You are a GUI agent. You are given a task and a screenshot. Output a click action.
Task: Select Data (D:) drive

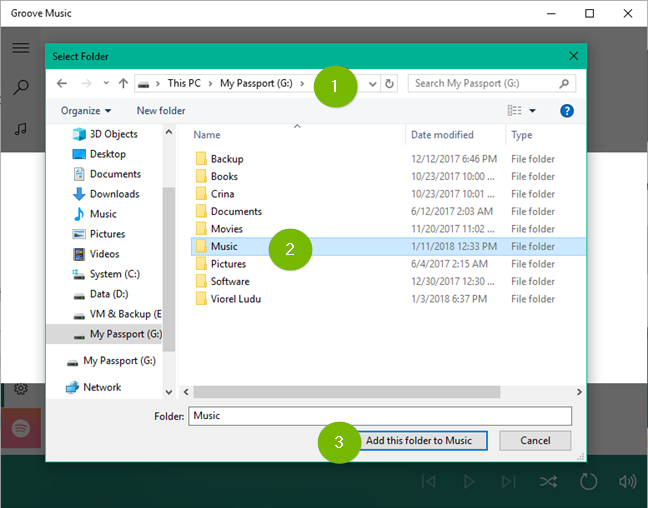[x=100, y=294]
